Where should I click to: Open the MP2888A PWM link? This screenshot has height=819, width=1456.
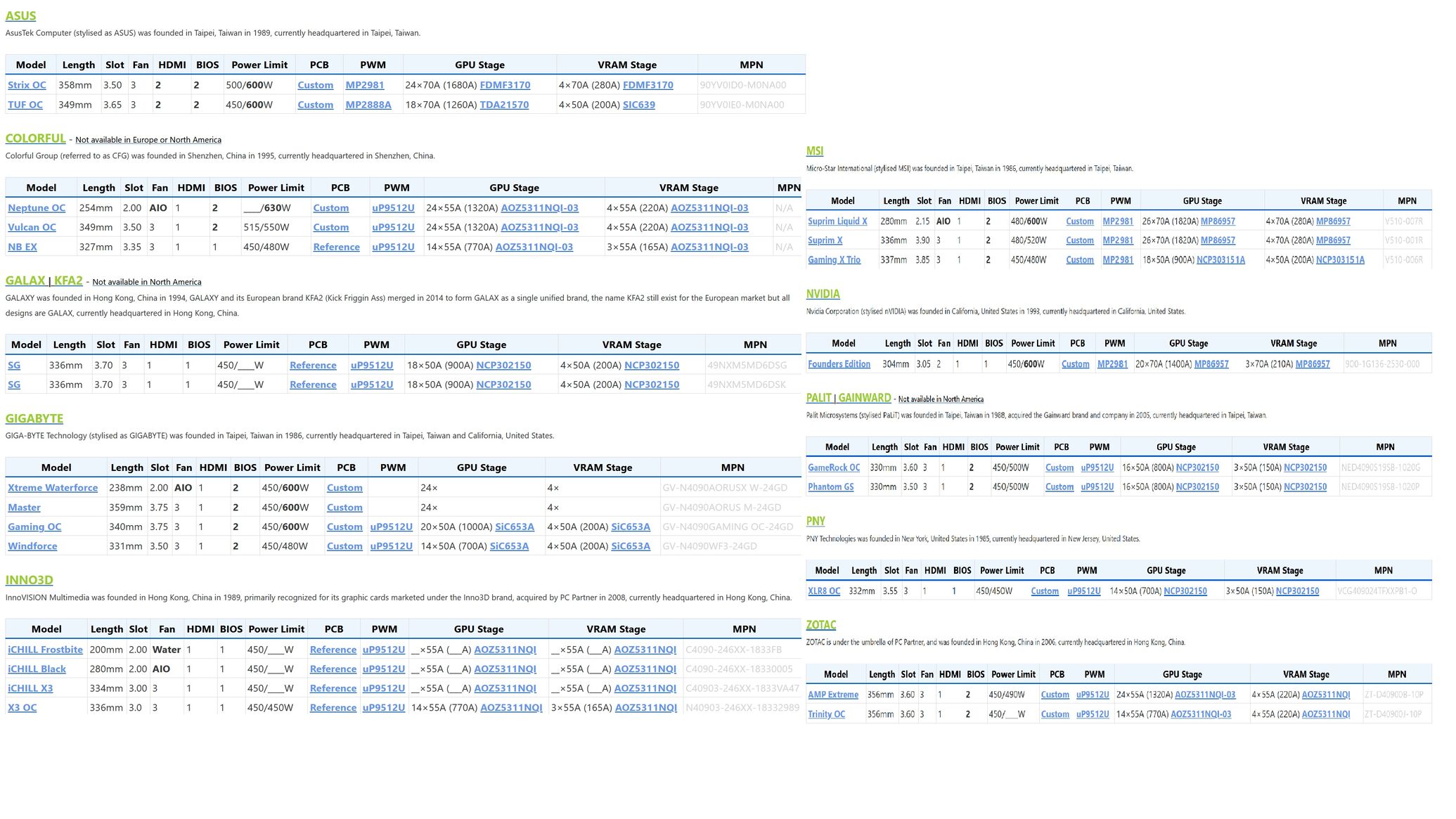click(368, 105)
